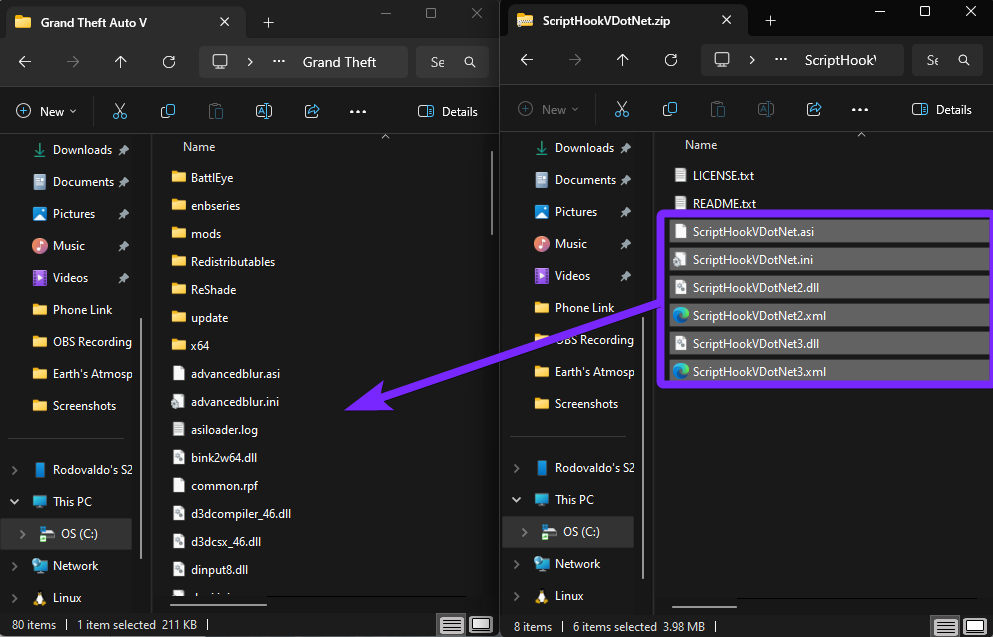Select the ReShade folder
The width and height of the screenshot is (993, 637).
click(x=213, y=289)
